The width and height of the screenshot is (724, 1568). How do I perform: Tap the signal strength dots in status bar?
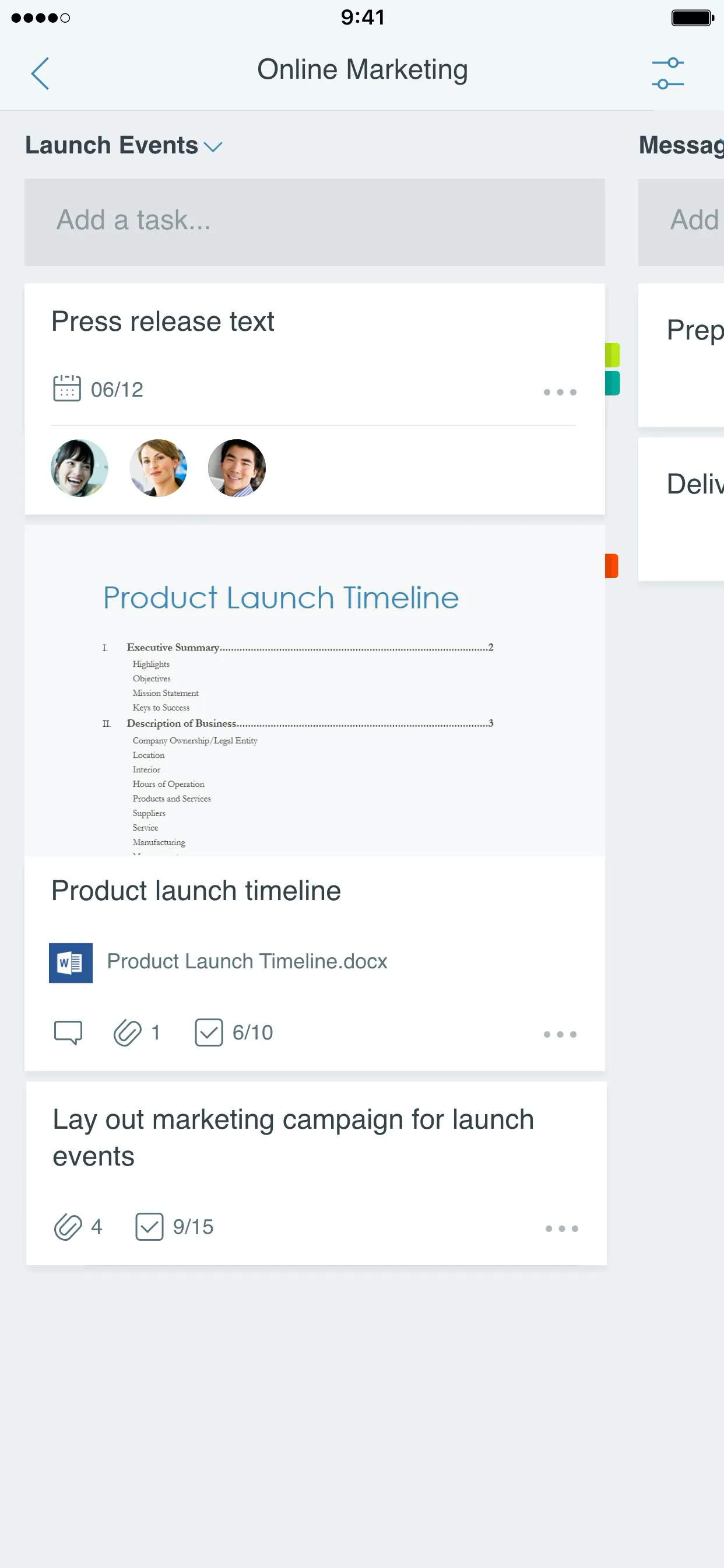(40, 17)
